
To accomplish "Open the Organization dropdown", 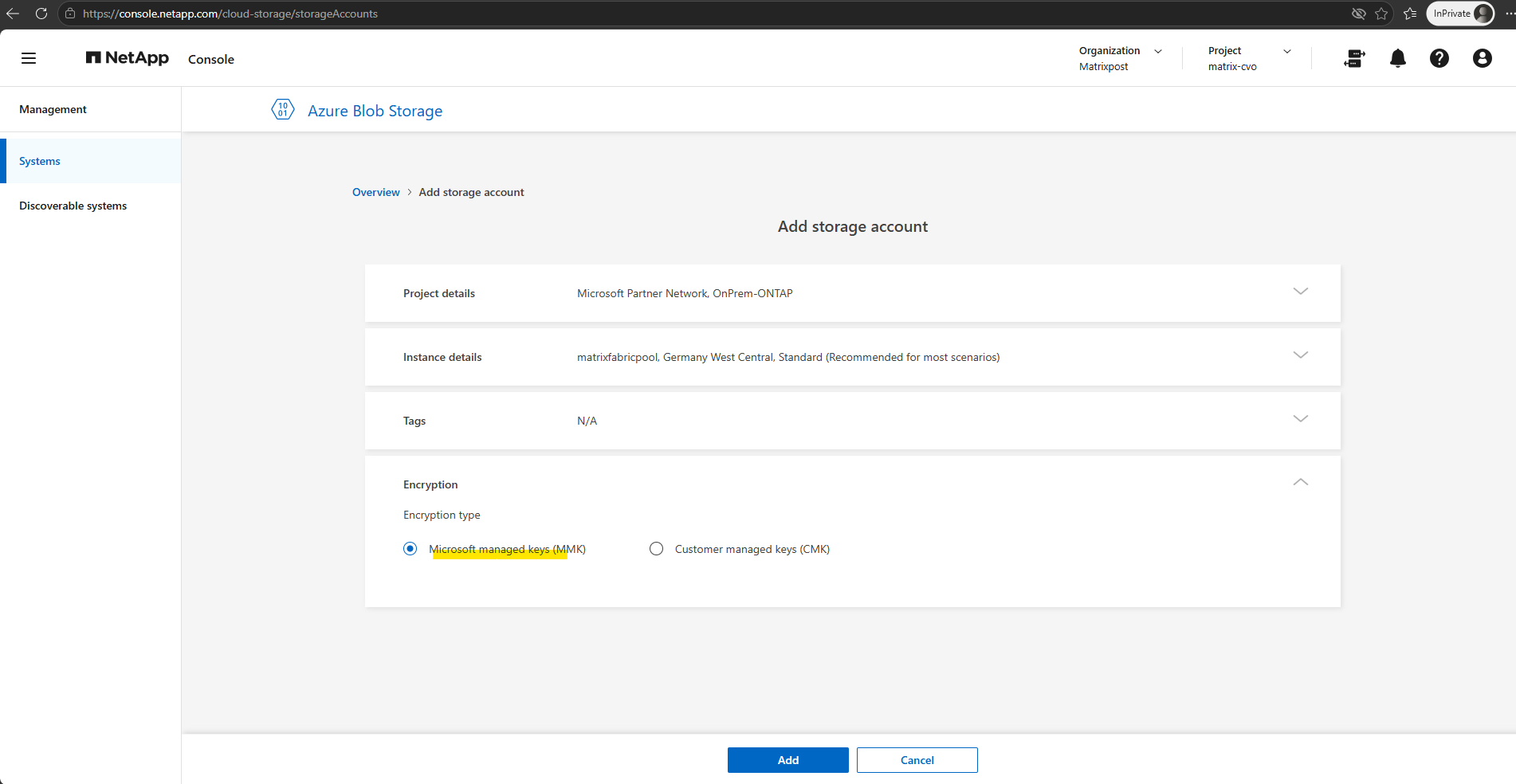I will click(x=1121, y=58).
